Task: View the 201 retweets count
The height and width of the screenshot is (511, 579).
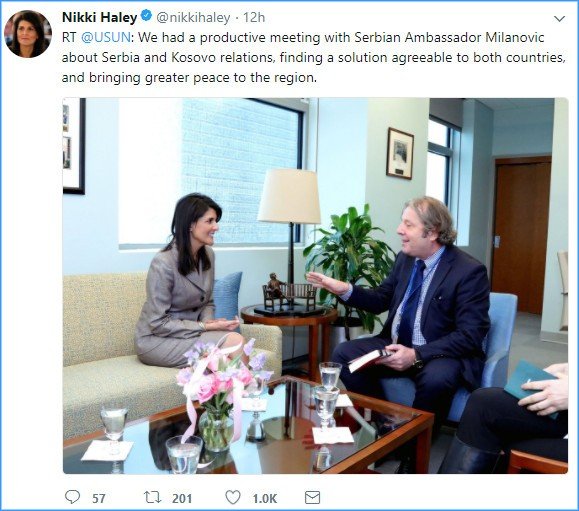Action: 182,498
